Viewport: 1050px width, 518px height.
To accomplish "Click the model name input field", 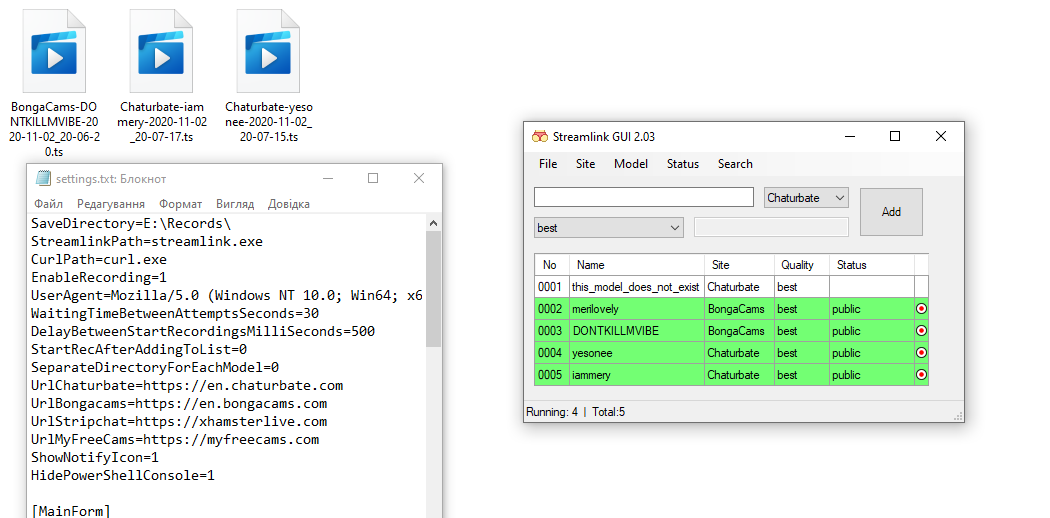I will (x=643, y=197).
